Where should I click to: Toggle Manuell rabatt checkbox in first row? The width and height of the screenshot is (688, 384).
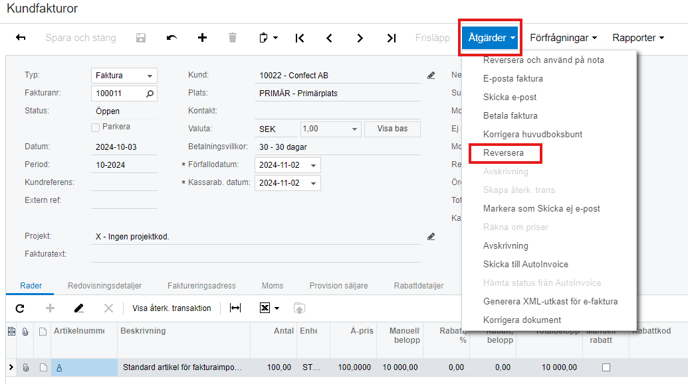click(606, 367)
